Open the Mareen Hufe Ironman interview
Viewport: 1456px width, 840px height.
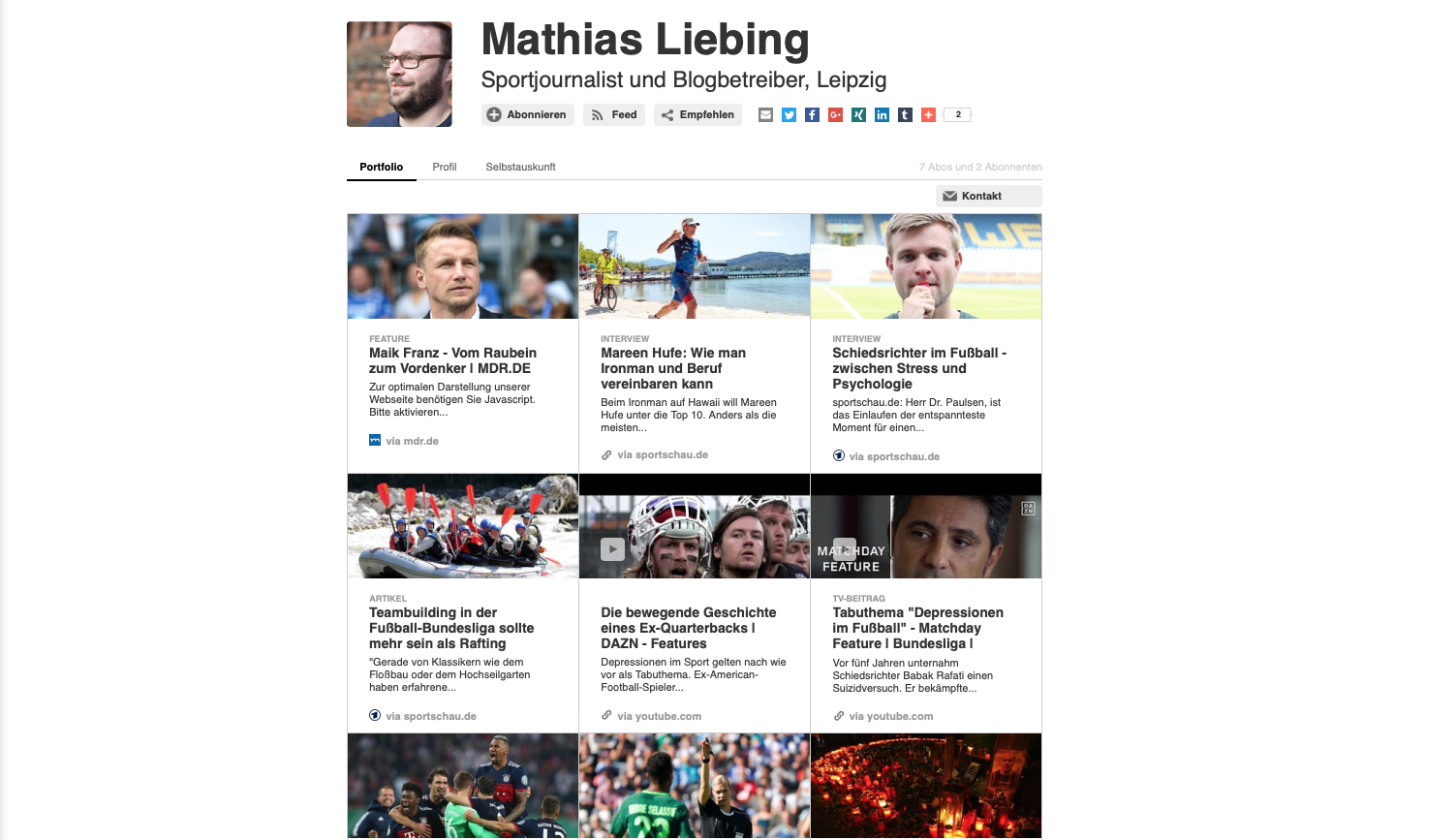pos(673,368)
